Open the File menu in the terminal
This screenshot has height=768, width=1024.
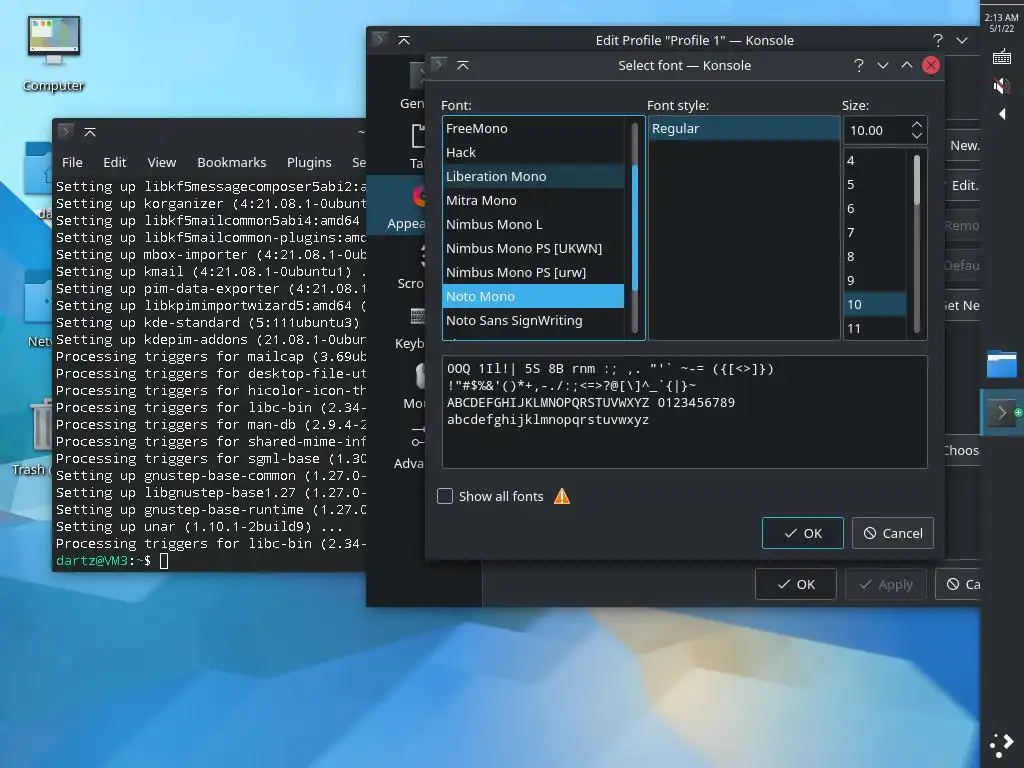[x=72, y=163]
